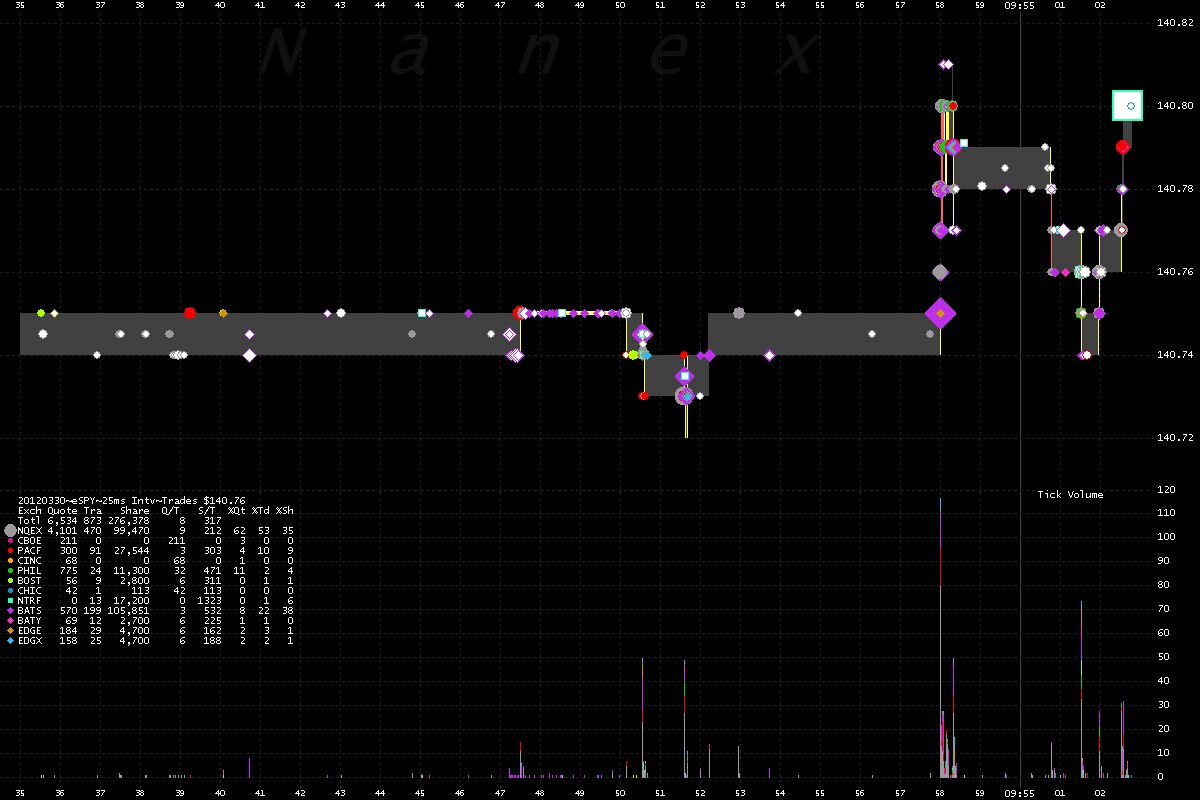Click the 'Tick Volume' label
The height and width of the screenshot is (800, 1200).
[1070, 495]
